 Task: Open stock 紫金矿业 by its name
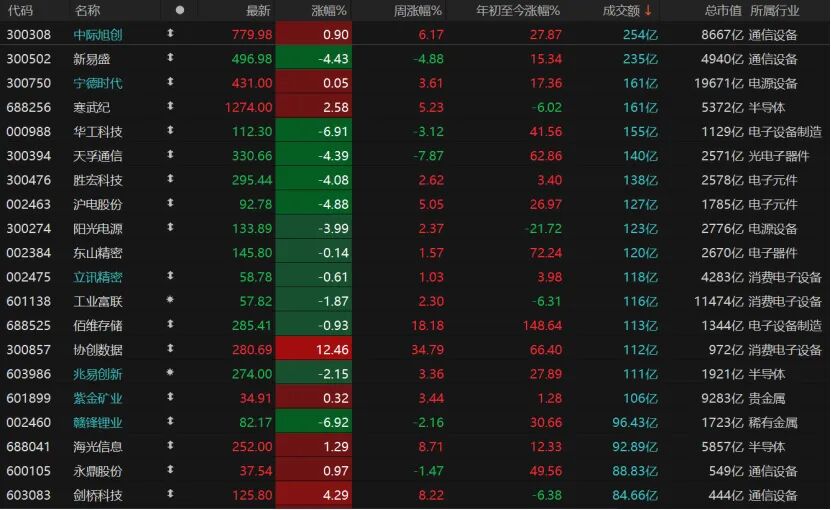tap(98, 398)
